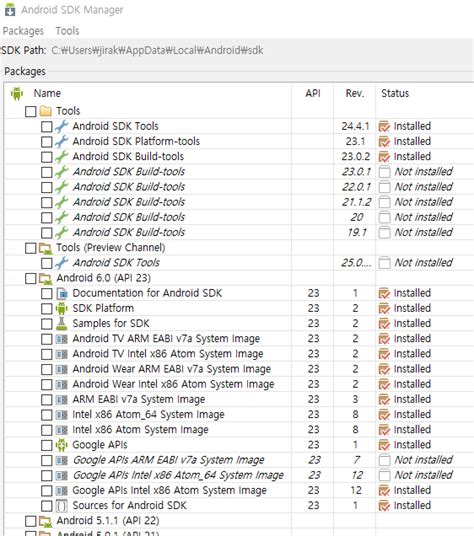Viewport: 474px width, 536px height.
Task: Check the Tools (Preview Channel) checkbox
Action: [31, 248]
